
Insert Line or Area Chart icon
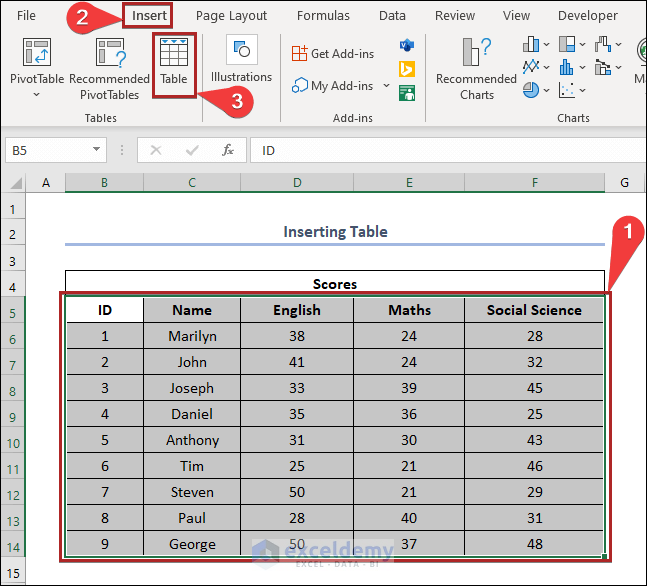[x=531, y=67]
